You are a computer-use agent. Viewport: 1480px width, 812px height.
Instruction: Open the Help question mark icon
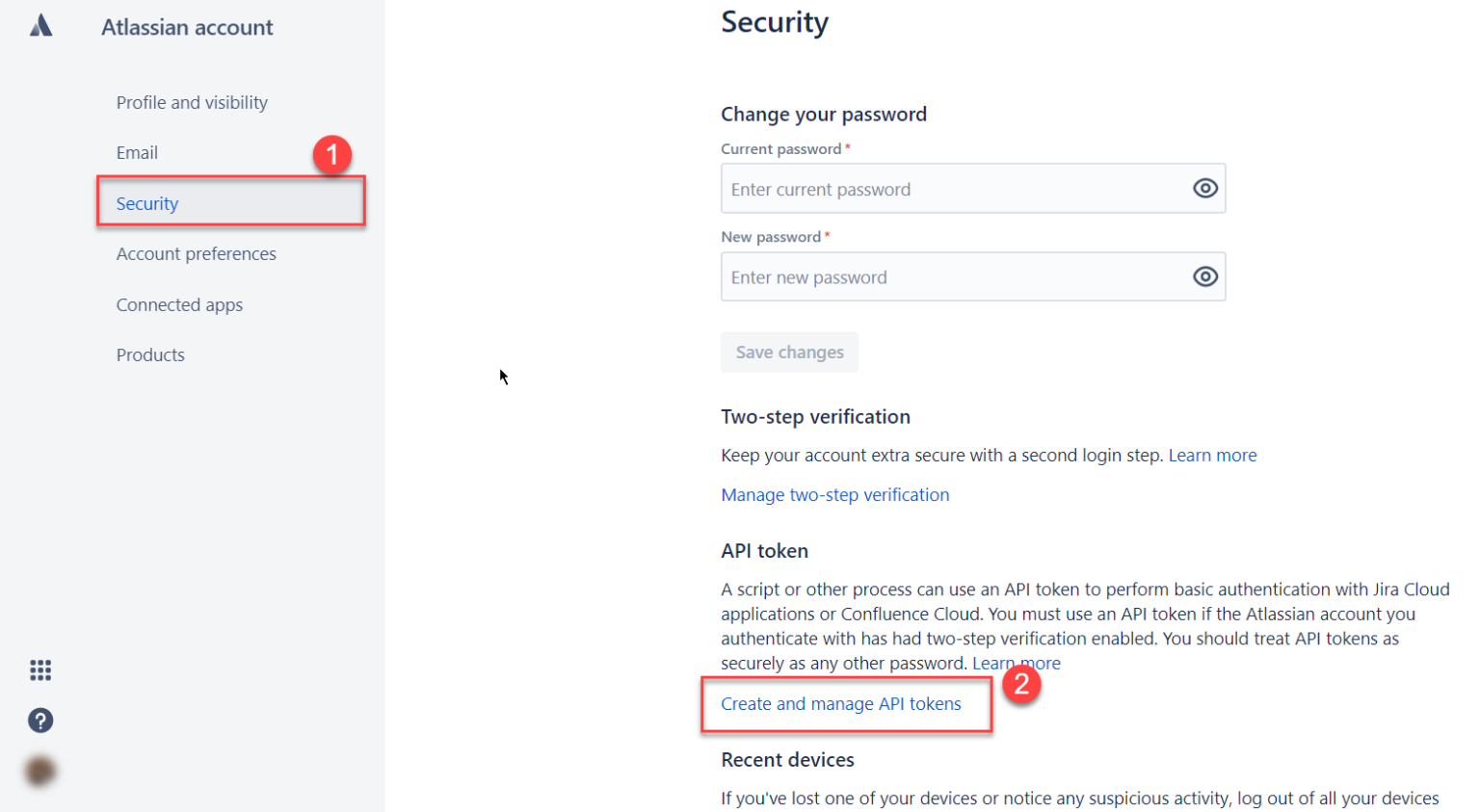pos(40,720)
